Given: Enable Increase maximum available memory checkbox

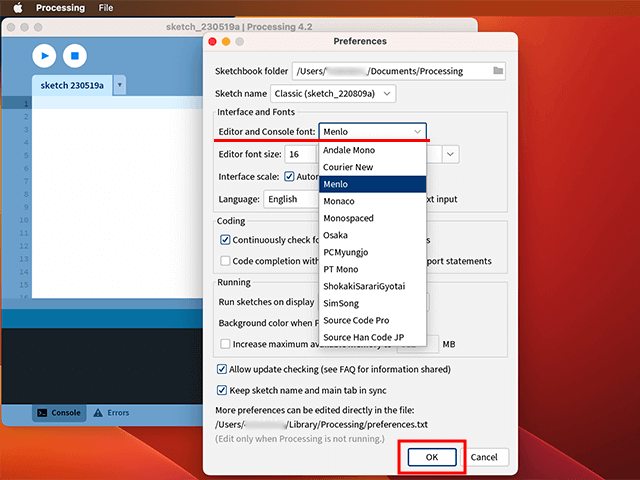Looking at the screenshot, I should [x=225, y=344].
